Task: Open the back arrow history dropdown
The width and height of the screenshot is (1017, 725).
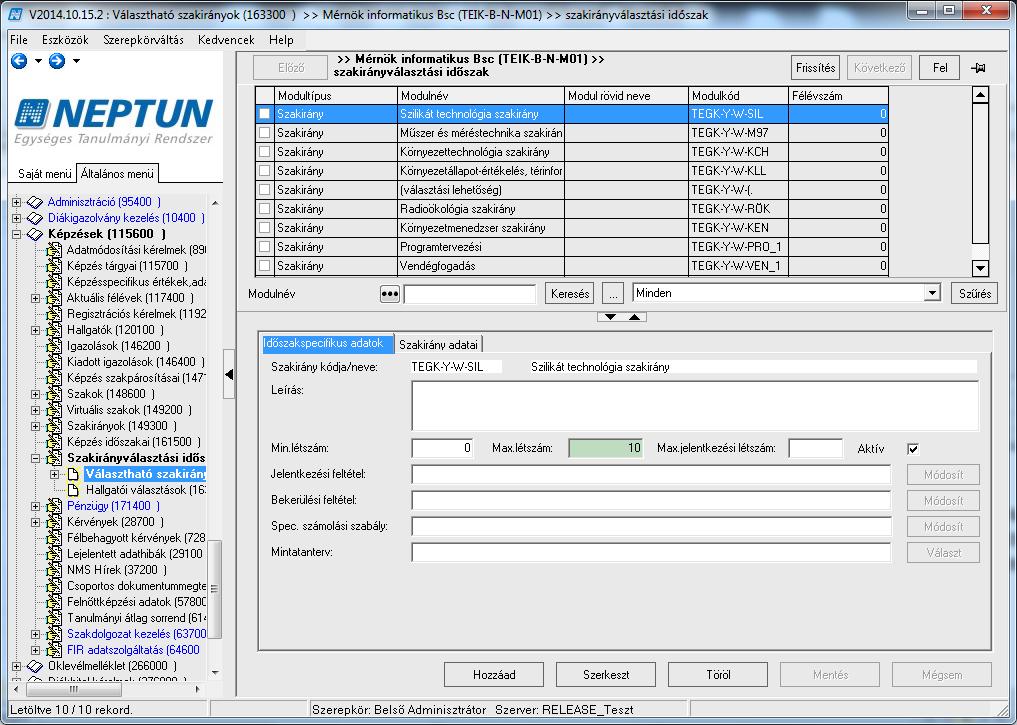Action: tap(38, 61)
